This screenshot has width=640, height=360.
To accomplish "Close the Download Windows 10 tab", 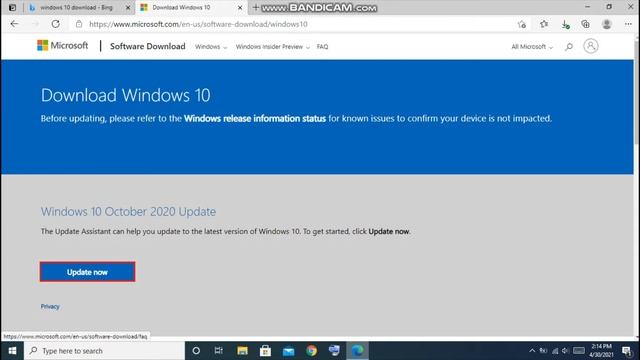I will click(240, 7).
